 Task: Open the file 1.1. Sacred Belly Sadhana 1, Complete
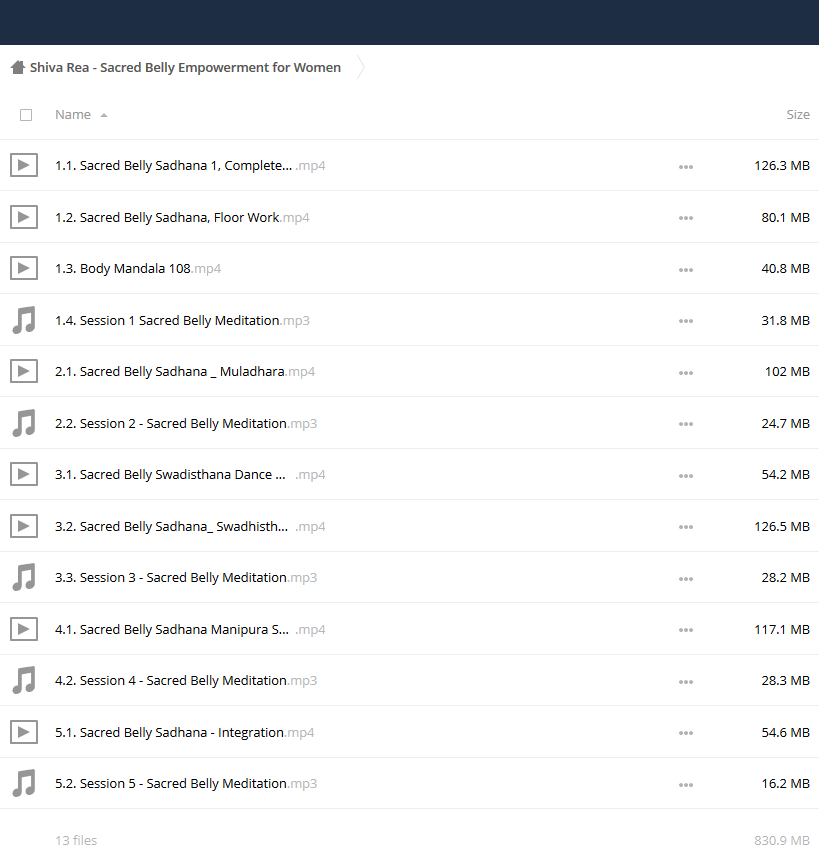190,165
